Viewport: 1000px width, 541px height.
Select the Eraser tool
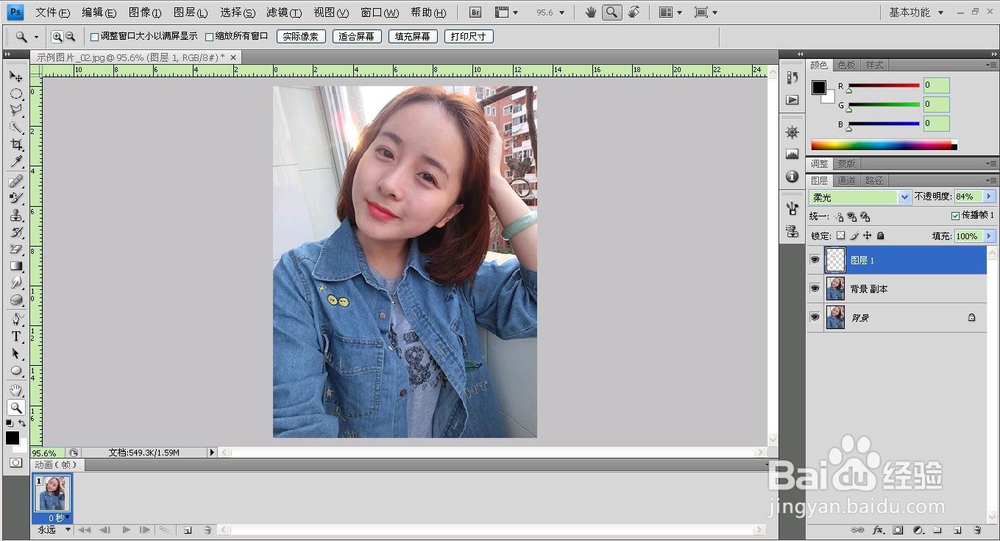click(16, 249)
